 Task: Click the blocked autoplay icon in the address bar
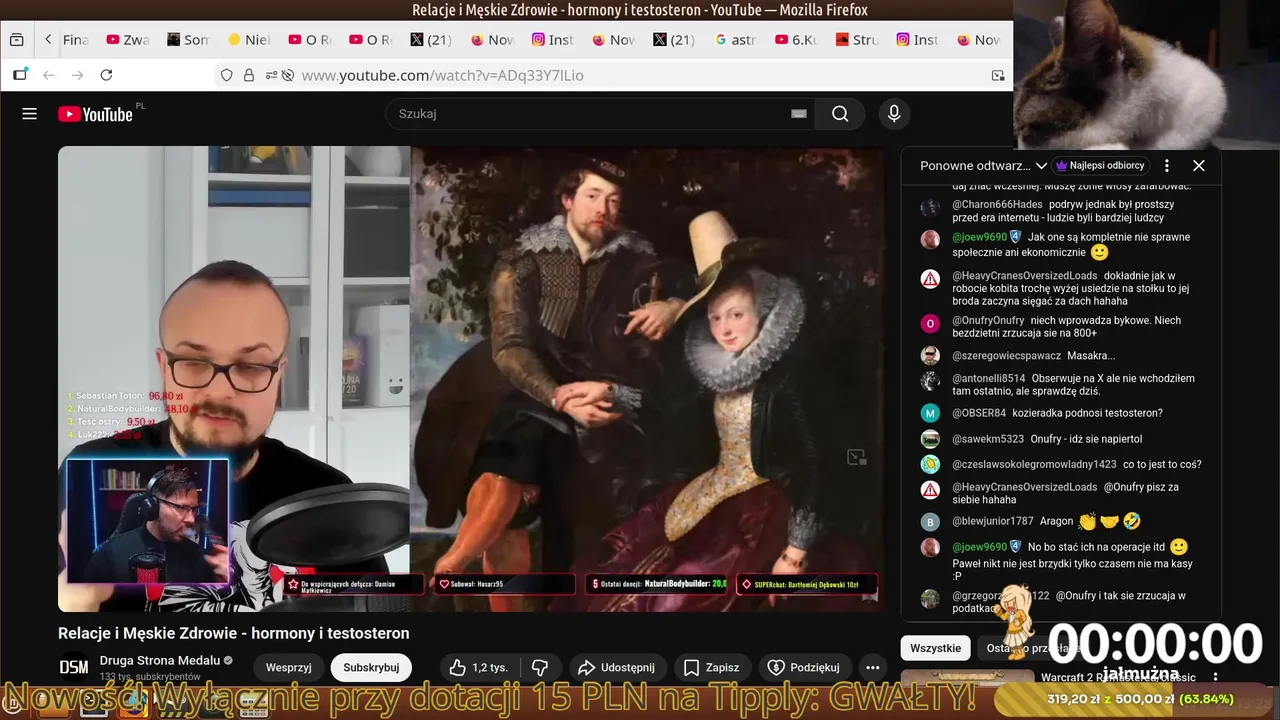click(288, 75)
